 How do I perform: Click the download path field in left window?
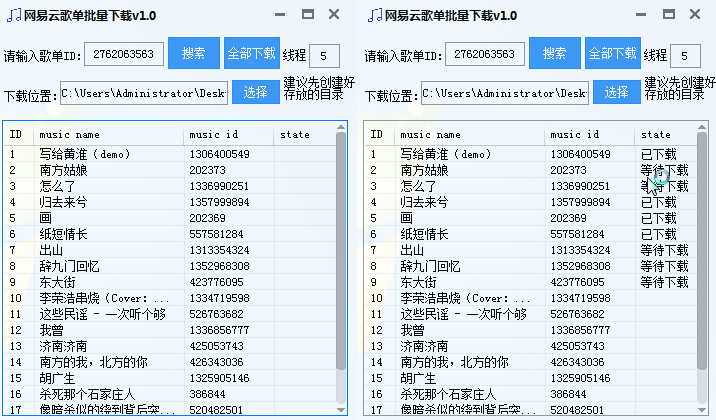coord(144,93)
